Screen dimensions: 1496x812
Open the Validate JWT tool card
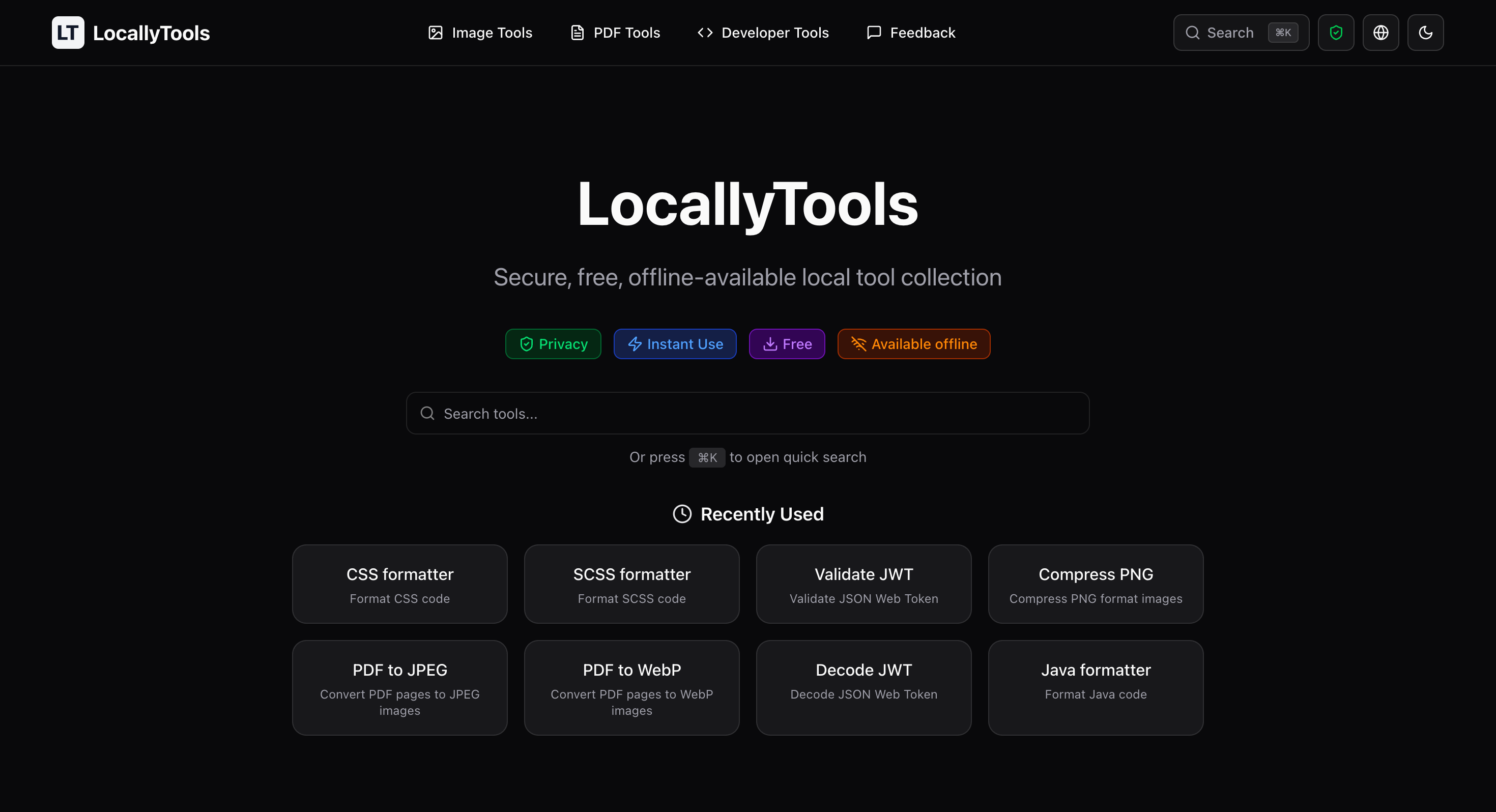(864, 584)
